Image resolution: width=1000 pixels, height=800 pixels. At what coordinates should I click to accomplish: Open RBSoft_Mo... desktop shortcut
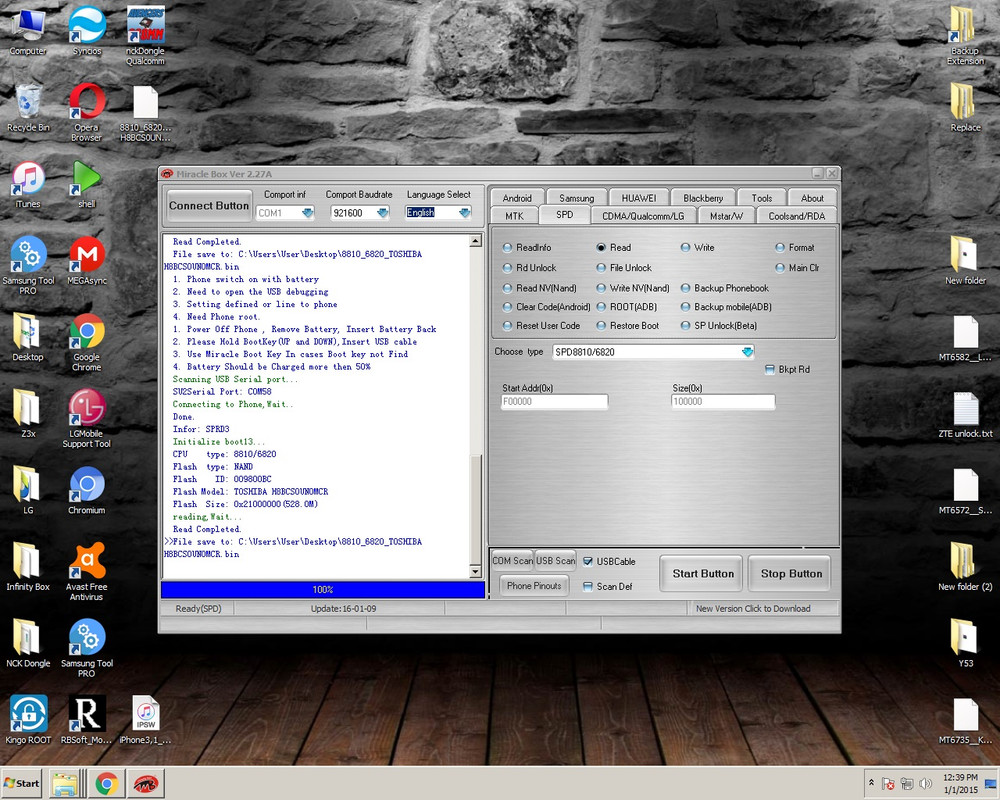[87, 720]
